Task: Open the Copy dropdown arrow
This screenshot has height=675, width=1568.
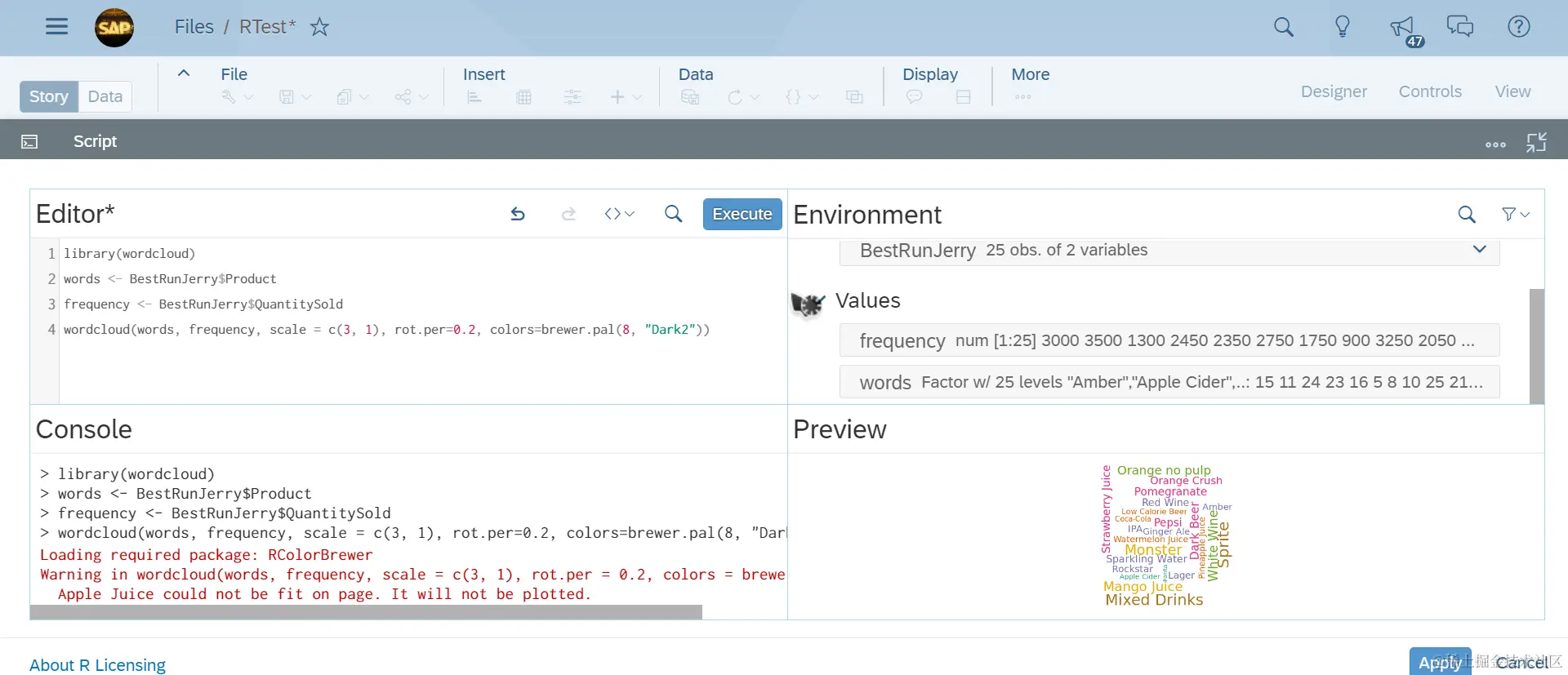Action: [364, 97]
